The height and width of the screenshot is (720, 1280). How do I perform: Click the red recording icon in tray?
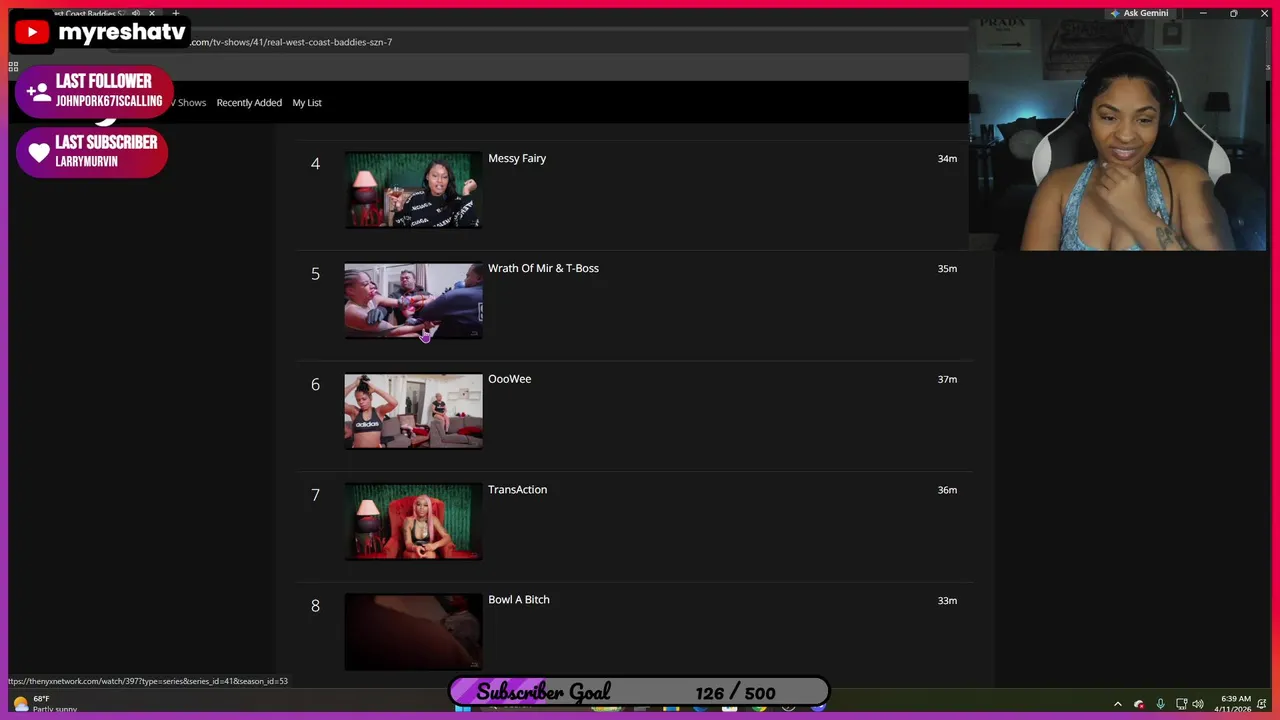point(1139,704)
